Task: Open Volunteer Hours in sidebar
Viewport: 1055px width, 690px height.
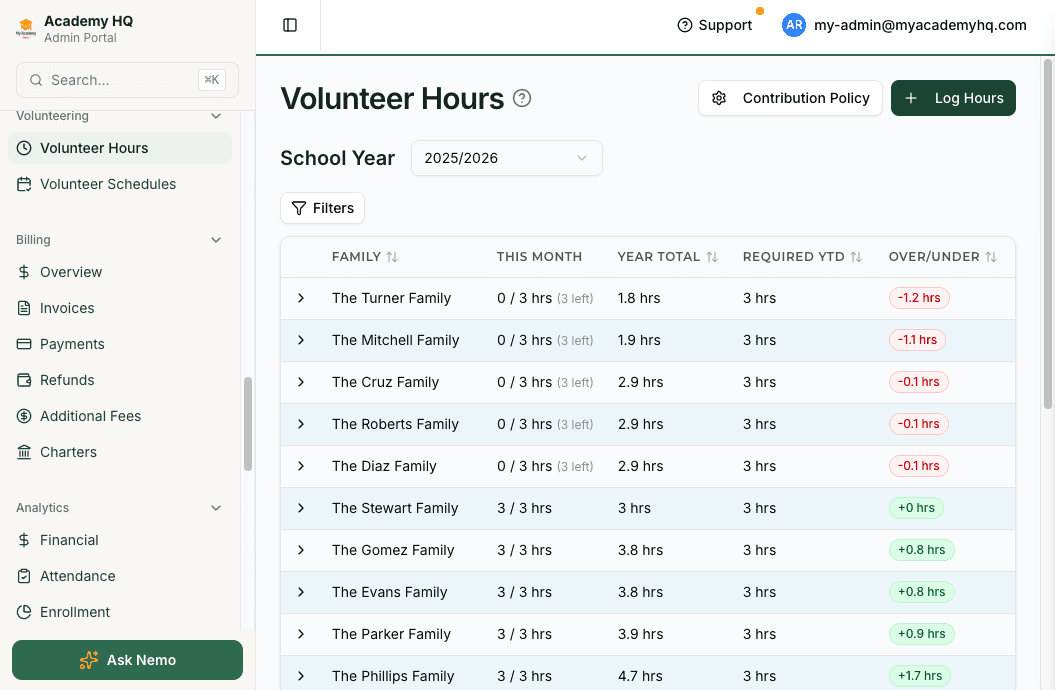Action: coord(120,148)
